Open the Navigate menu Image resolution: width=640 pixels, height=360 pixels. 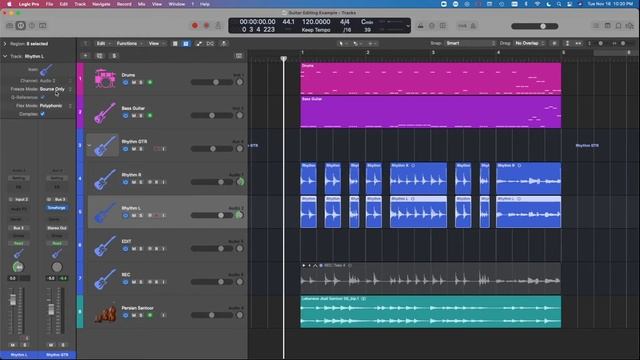[101, 4]
